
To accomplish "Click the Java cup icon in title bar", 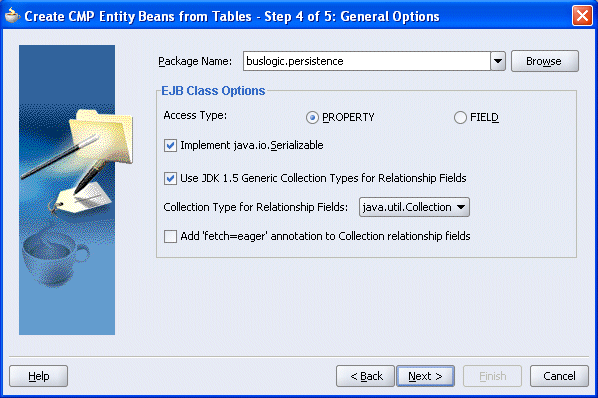I will click(x=13, y=16).
